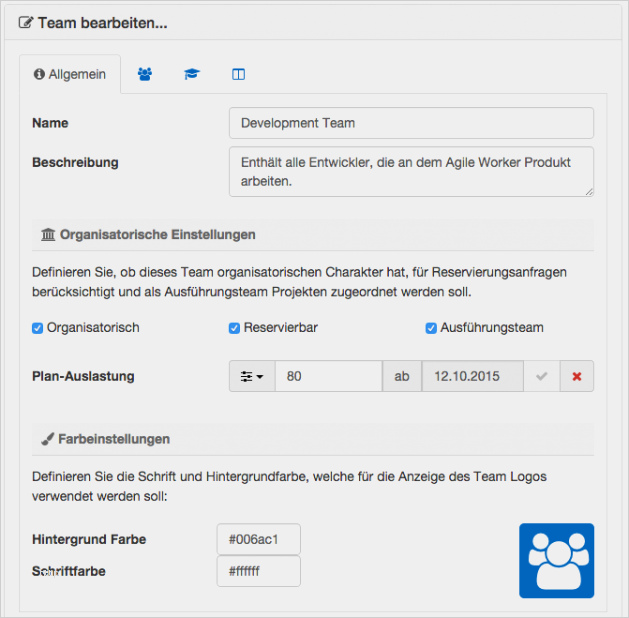629x618 pixels.
Task: Click the 'Team bearbeiten...' title text
Action: 103,23
